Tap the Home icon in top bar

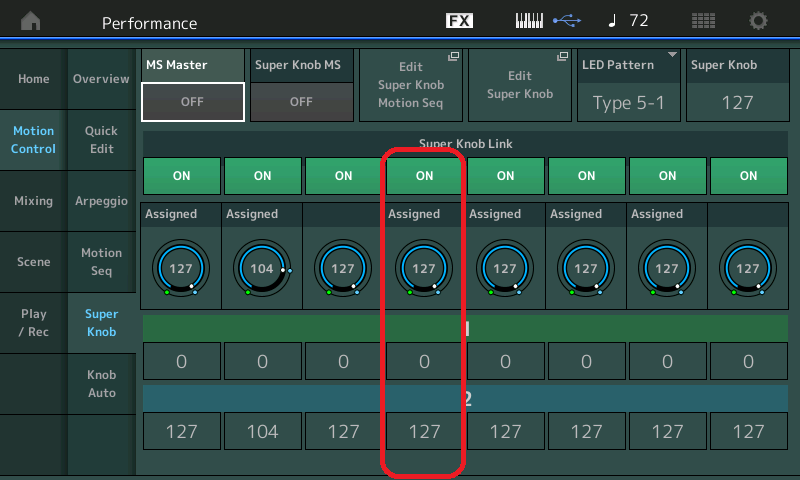[x=32, y=21]
